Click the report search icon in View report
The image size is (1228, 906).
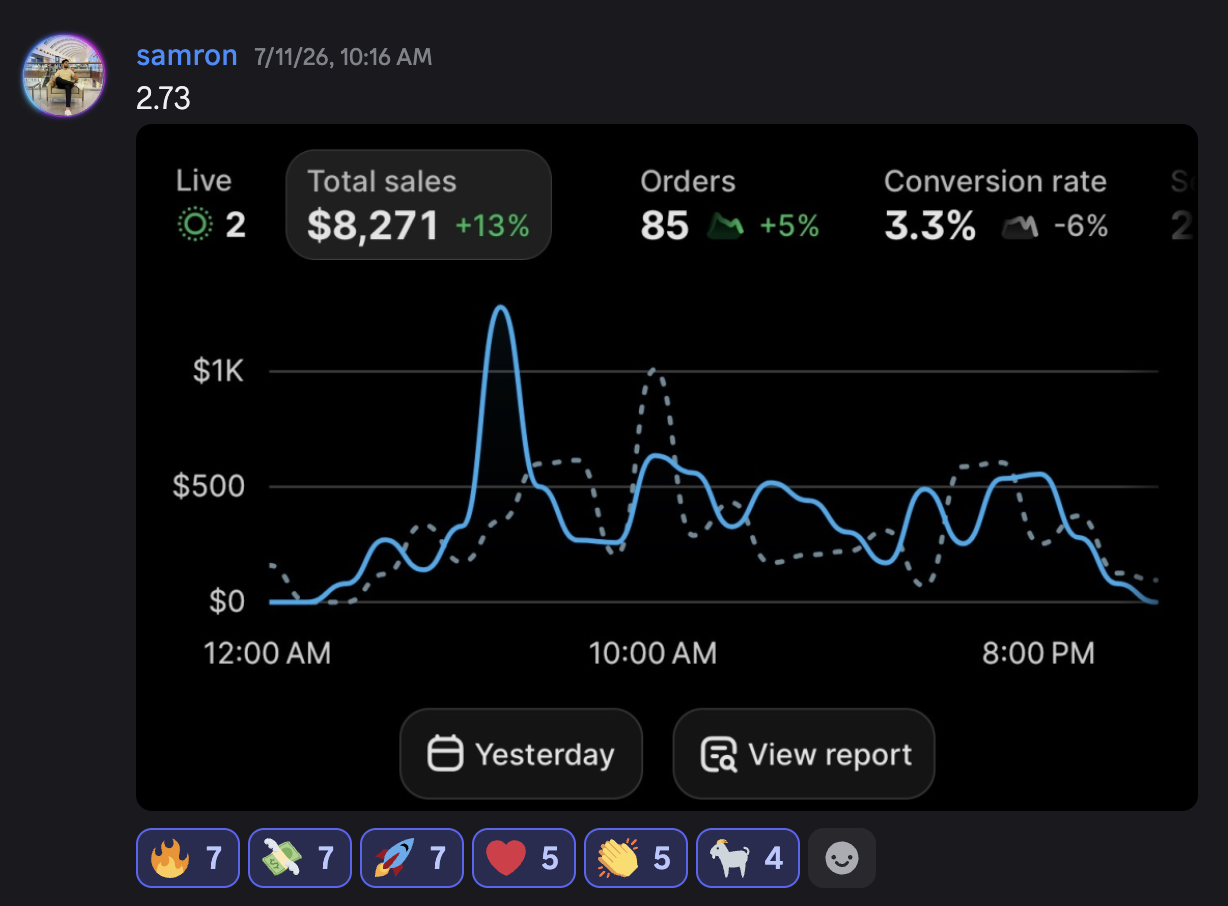pos(719,754)
